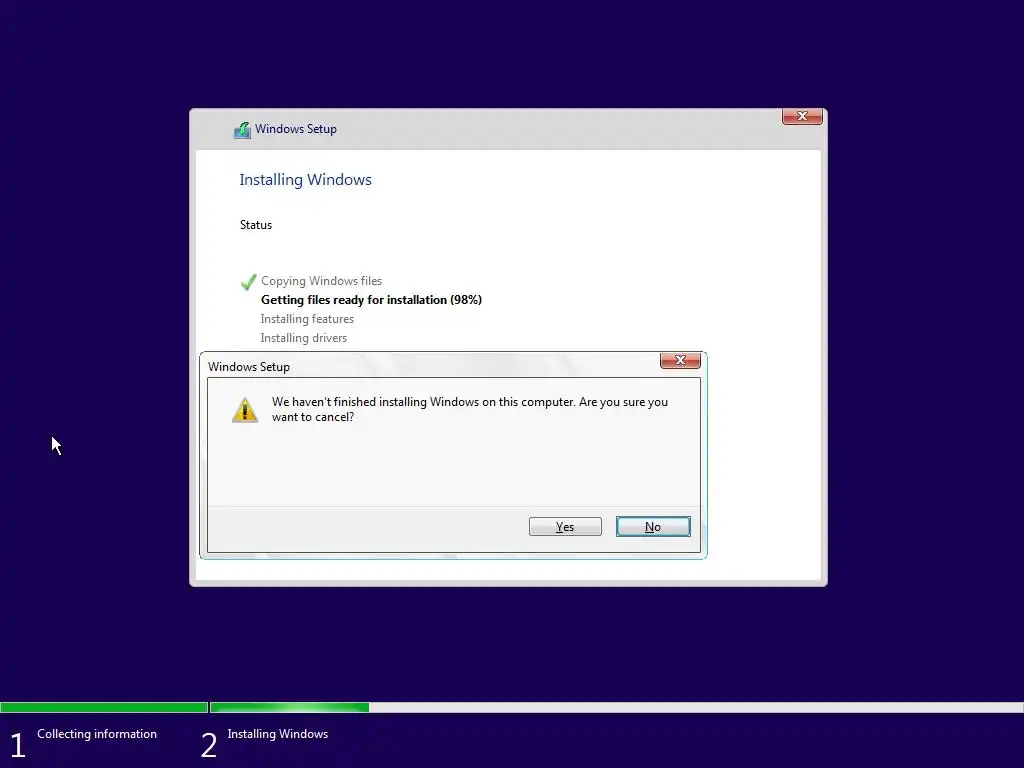Click the 'Collecting information' step label

click(97, 734)
